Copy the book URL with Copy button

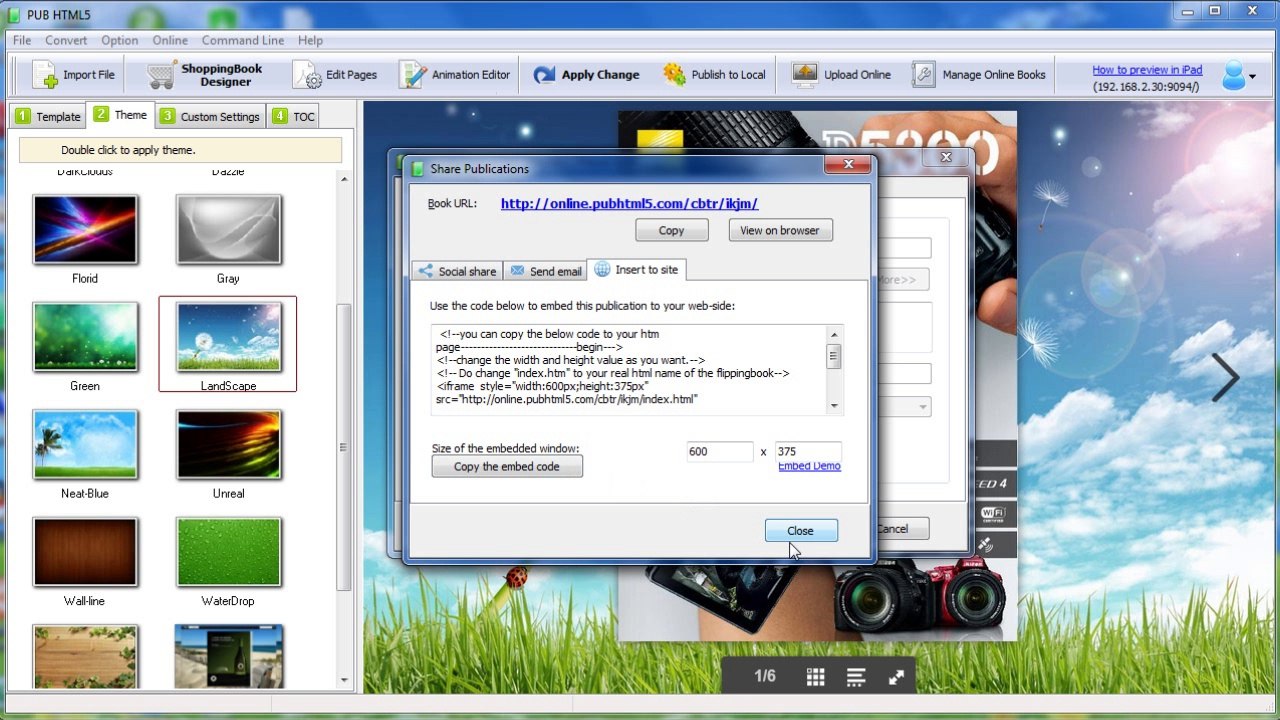pyautogui.click(x=672, y=230)
